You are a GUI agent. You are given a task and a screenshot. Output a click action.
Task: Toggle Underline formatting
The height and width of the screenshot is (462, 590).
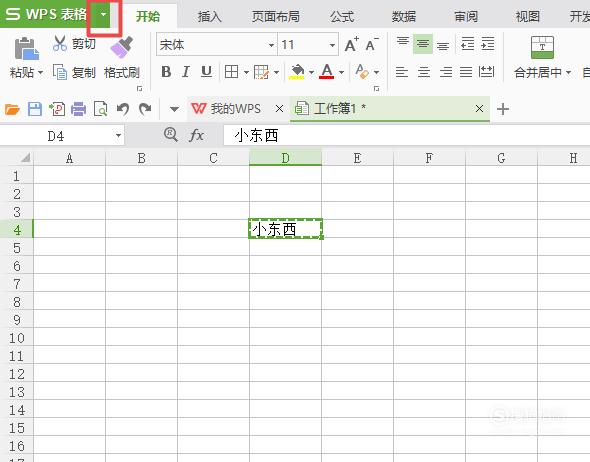pos(206,72)
